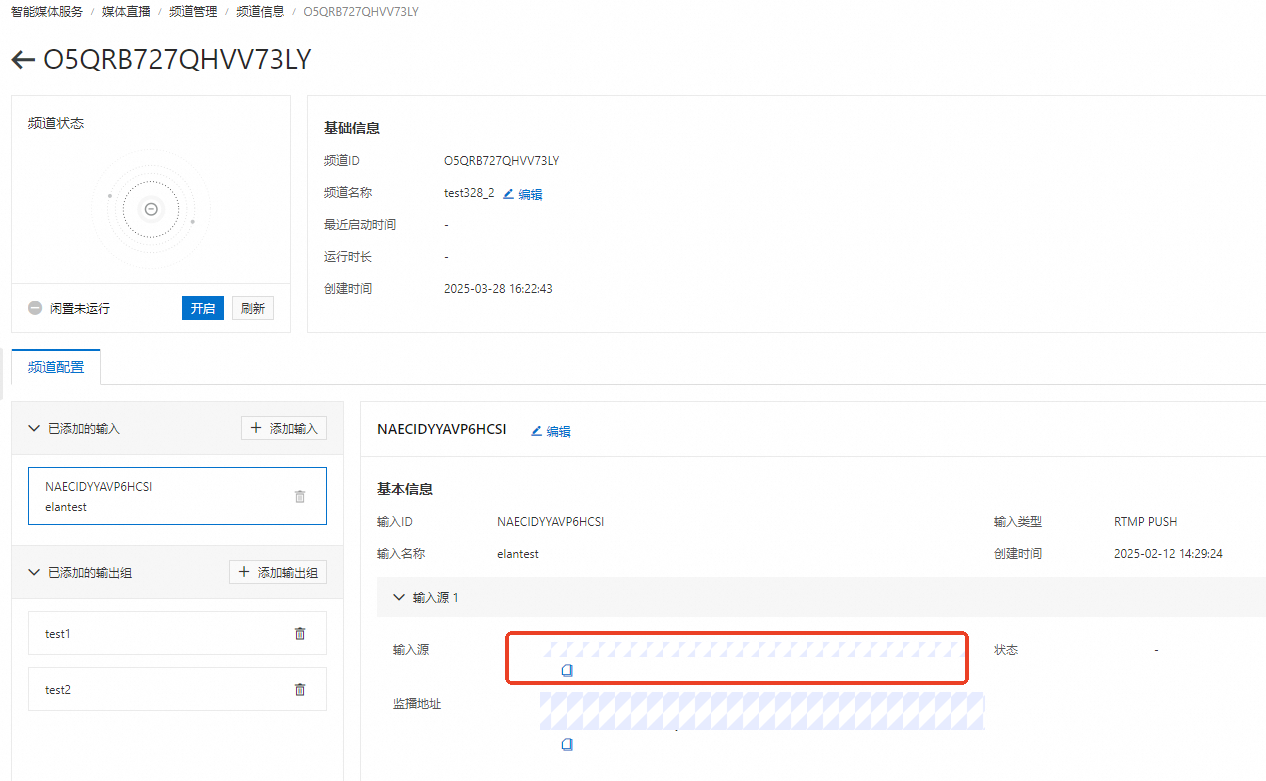Copy the 输入源 address via copy icon
This screenshot has height=781, width=1266.
(567, 670)
